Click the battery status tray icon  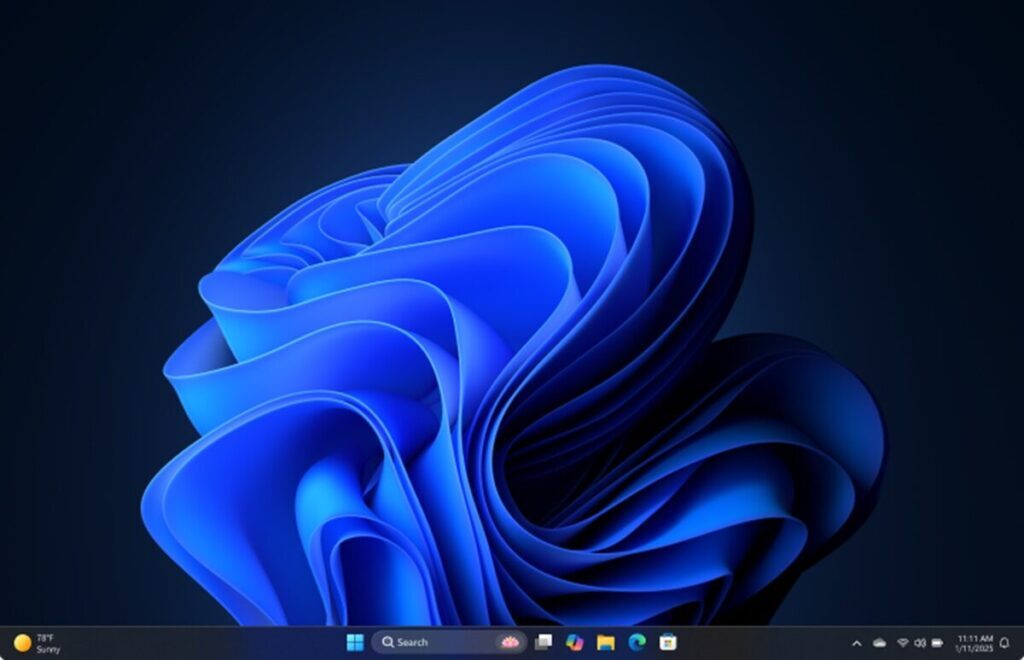pyautogui.click(x=937, y=643)
